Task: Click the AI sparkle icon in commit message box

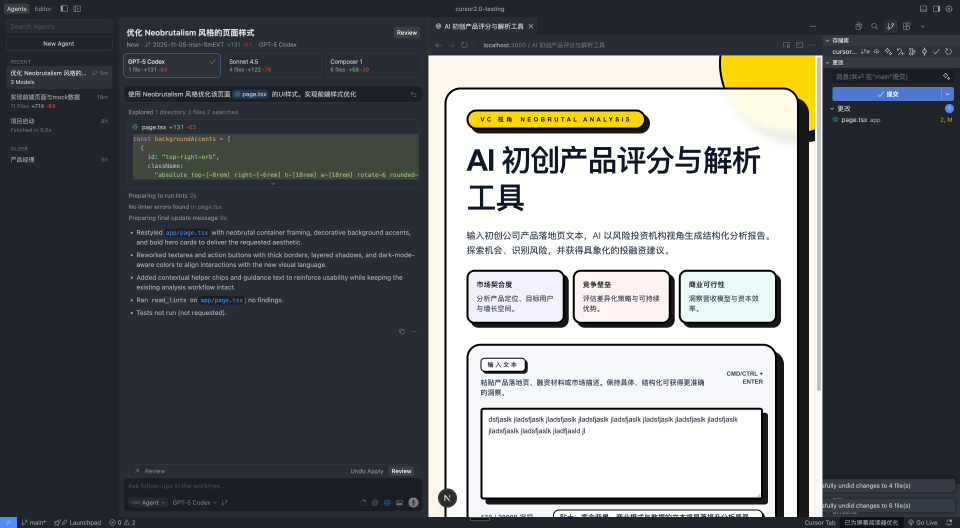Action: click(x=945, y=76)
